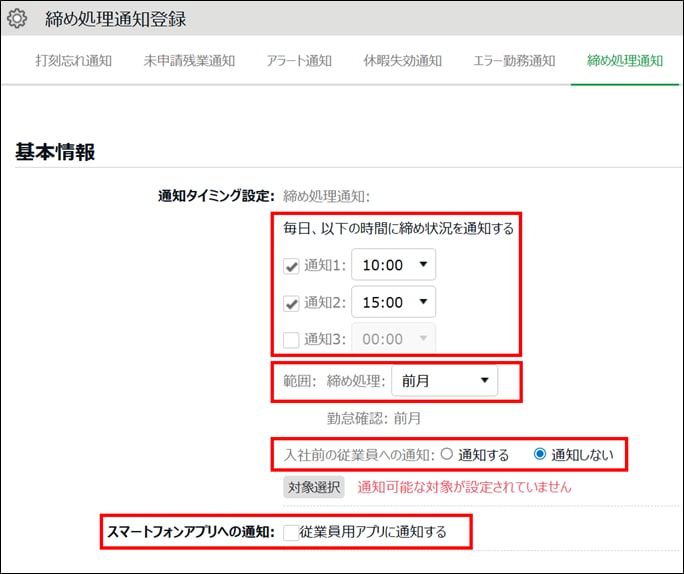Expand the 通知2 time dropdown showing 15:00
This screenshot has width=684, height=574.
[x=393, y=302]
